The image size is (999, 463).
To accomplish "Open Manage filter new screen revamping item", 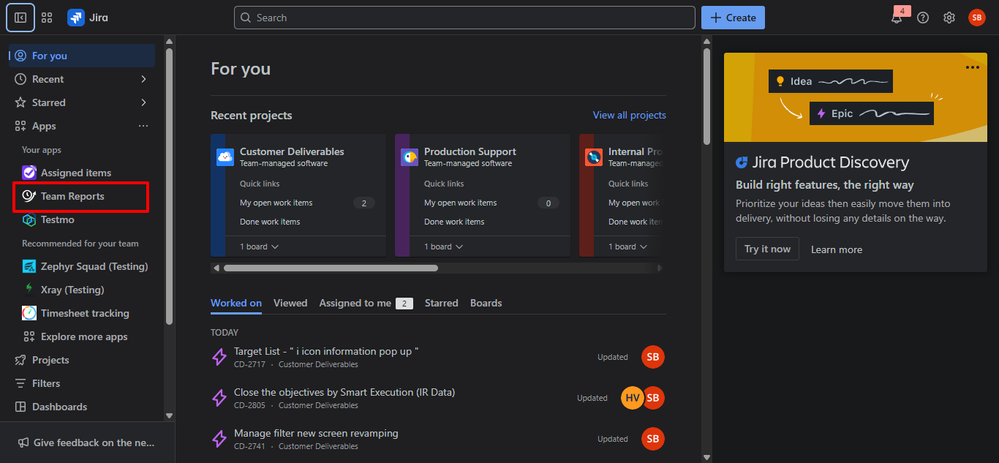I will tap(316, 433).
